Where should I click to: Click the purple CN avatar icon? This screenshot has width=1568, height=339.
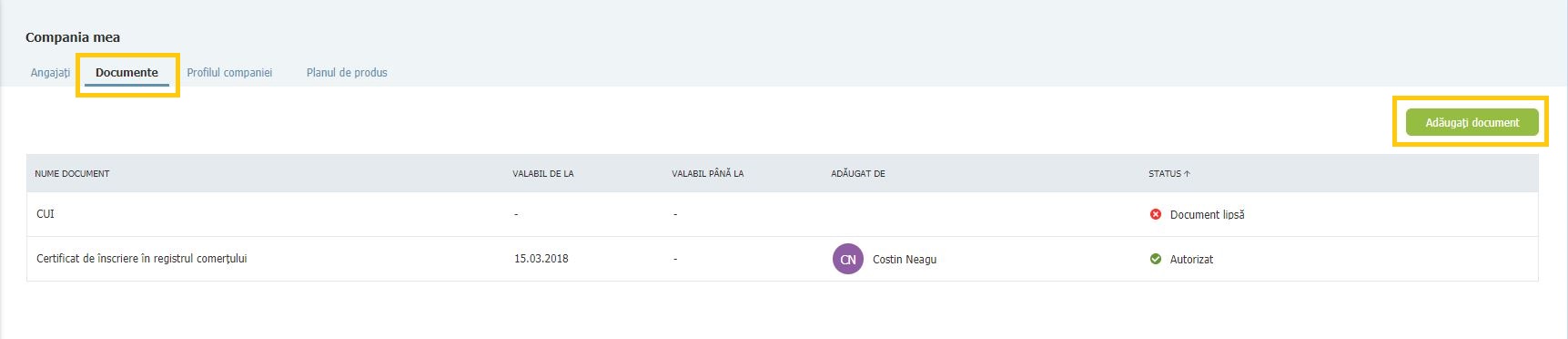point(848,259)
